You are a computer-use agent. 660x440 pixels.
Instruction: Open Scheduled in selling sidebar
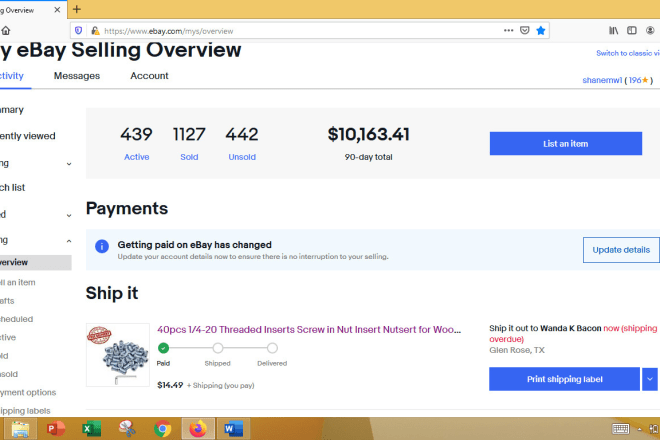coord(16,319)
